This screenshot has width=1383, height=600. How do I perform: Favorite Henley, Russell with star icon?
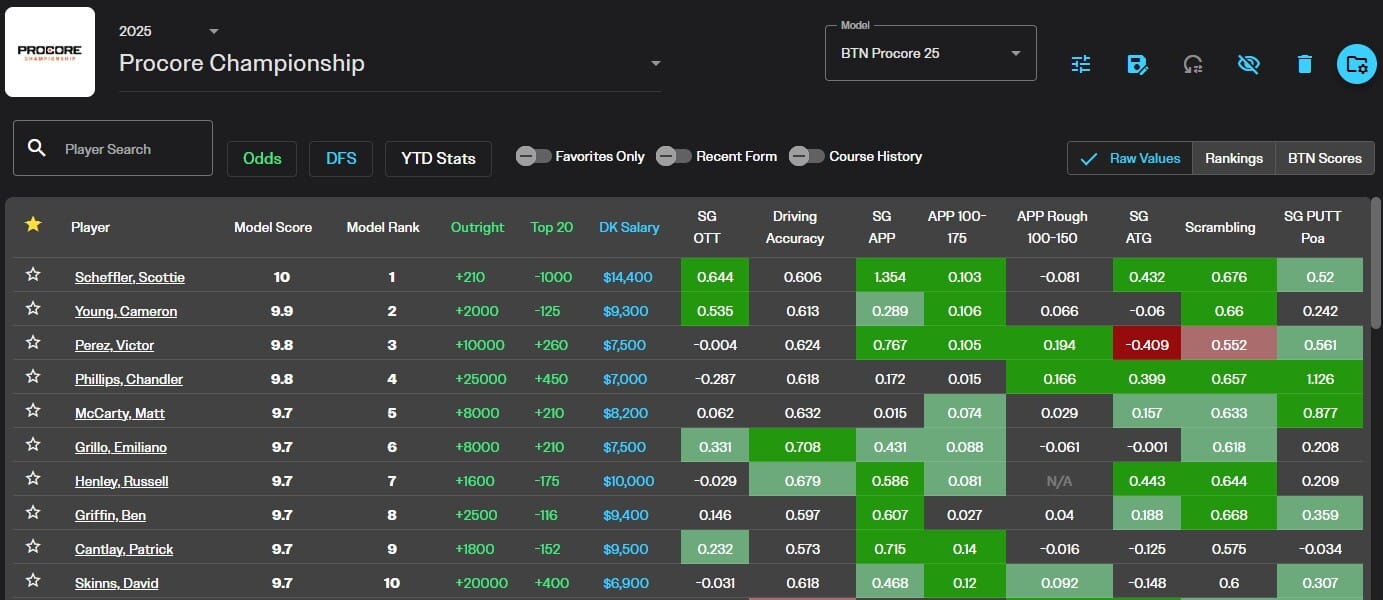tap(33, 478)
